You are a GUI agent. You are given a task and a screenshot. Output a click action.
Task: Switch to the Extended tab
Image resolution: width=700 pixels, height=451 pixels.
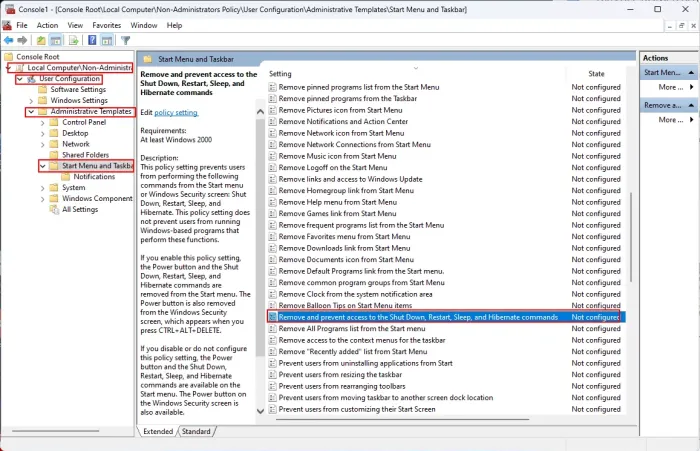(x=158, y=431)
